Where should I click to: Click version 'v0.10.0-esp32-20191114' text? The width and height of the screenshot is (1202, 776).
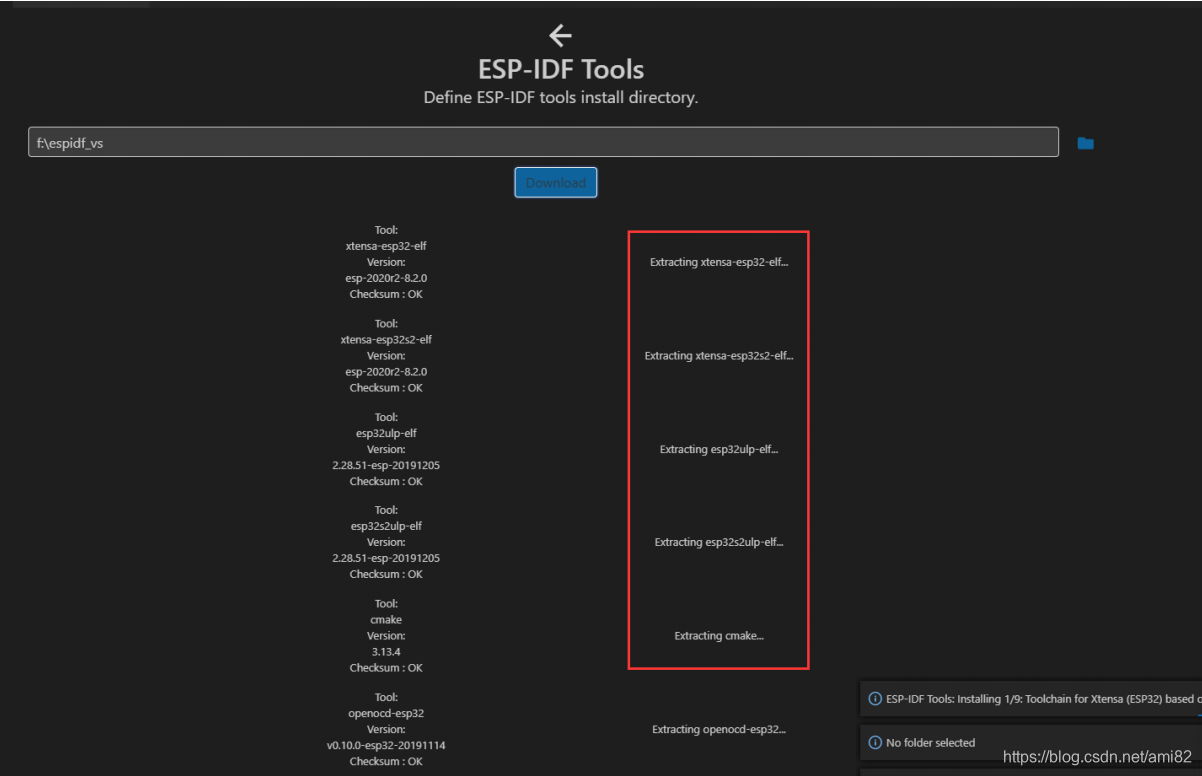point(386,745)
